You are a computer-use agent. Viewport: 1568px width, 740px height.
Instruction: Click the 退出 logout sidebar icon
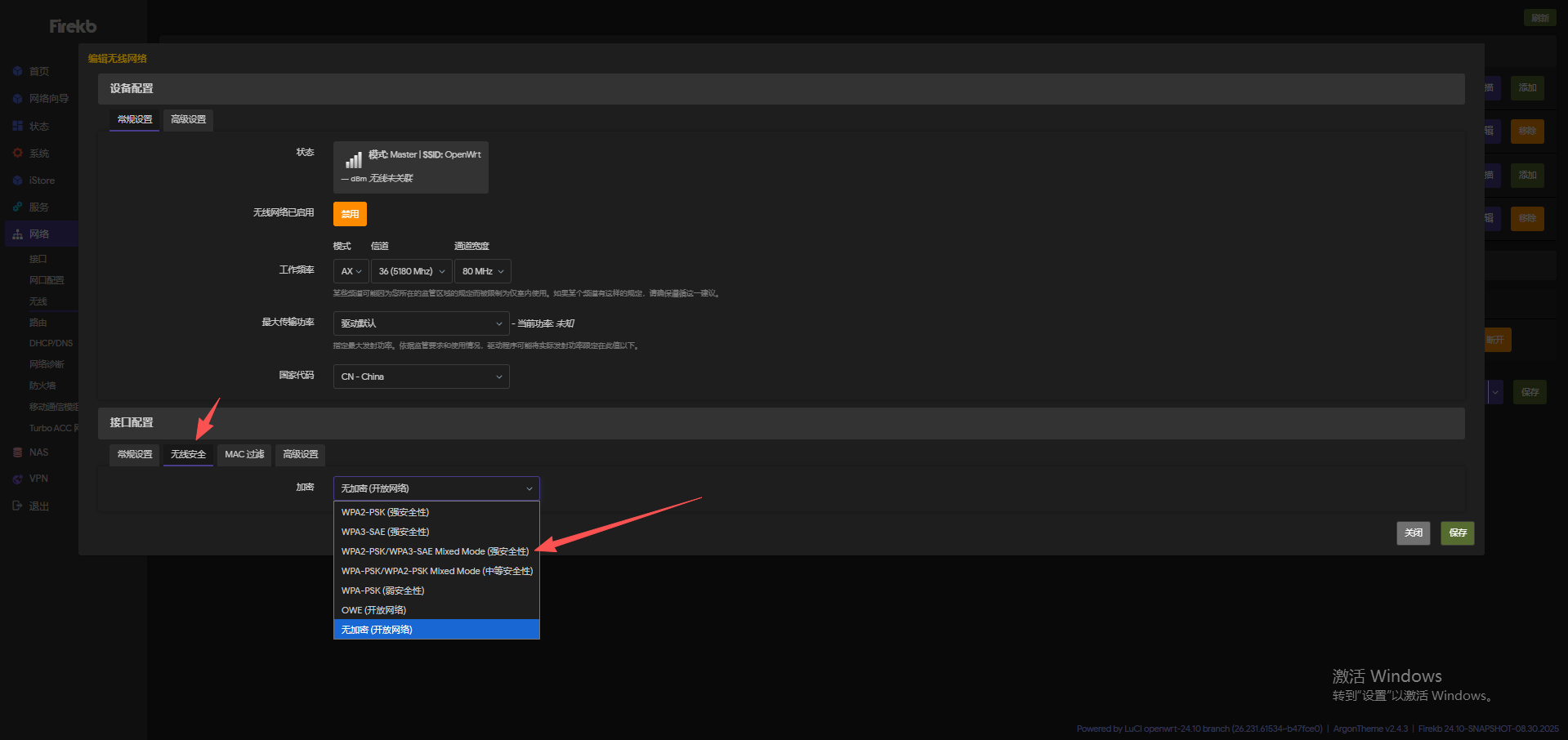click(17, 506)
